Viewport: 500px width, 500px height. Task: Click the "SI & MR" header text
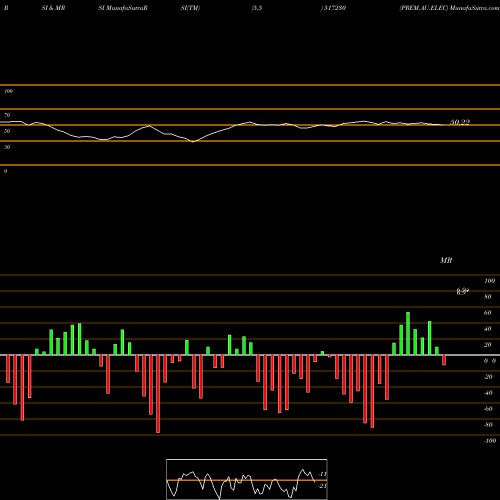(53, 8)
